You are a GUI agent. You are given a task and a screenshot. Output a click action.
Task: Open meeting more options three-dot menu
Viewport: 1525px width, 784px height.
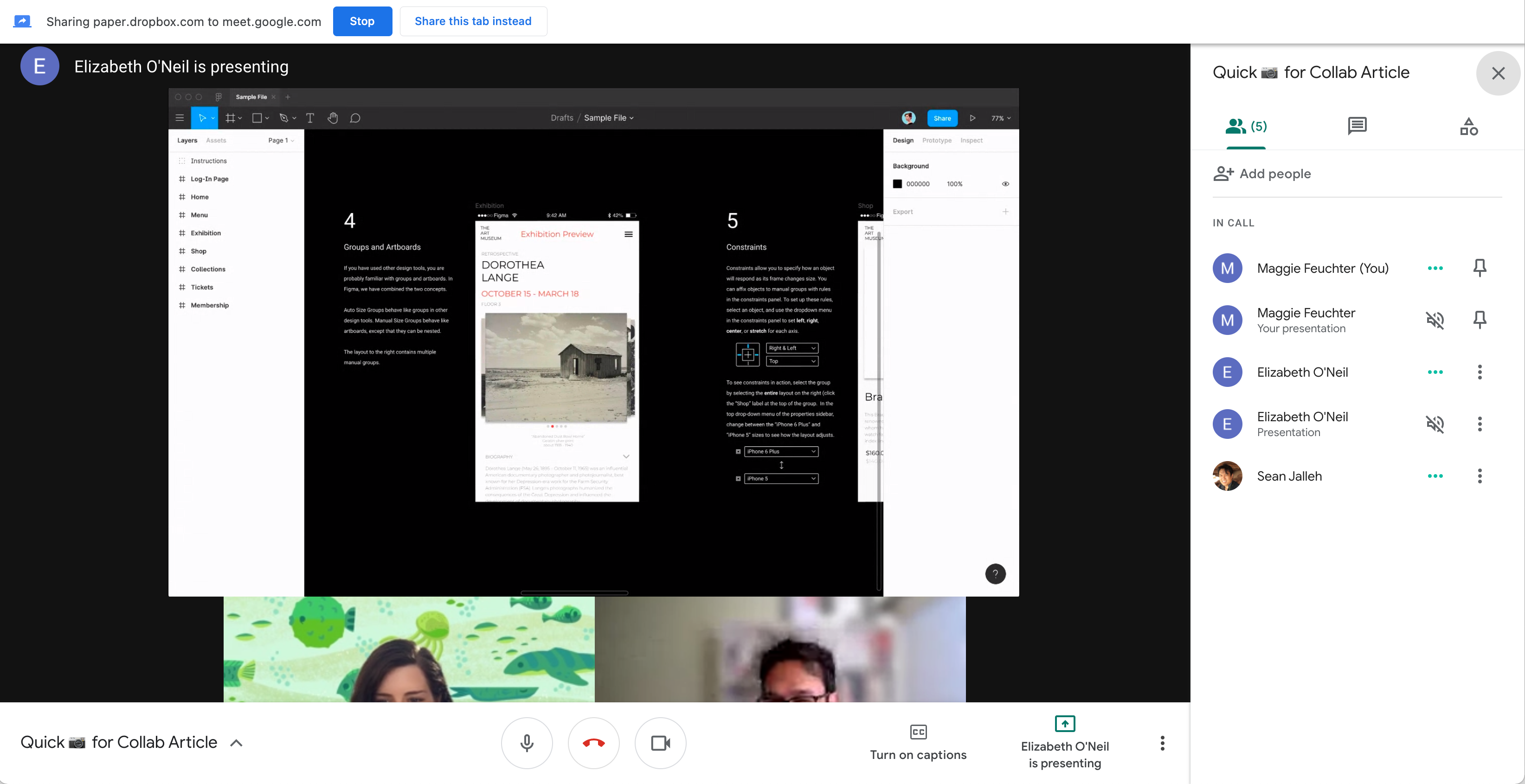pyautogui.click(x=1162, y=743)
